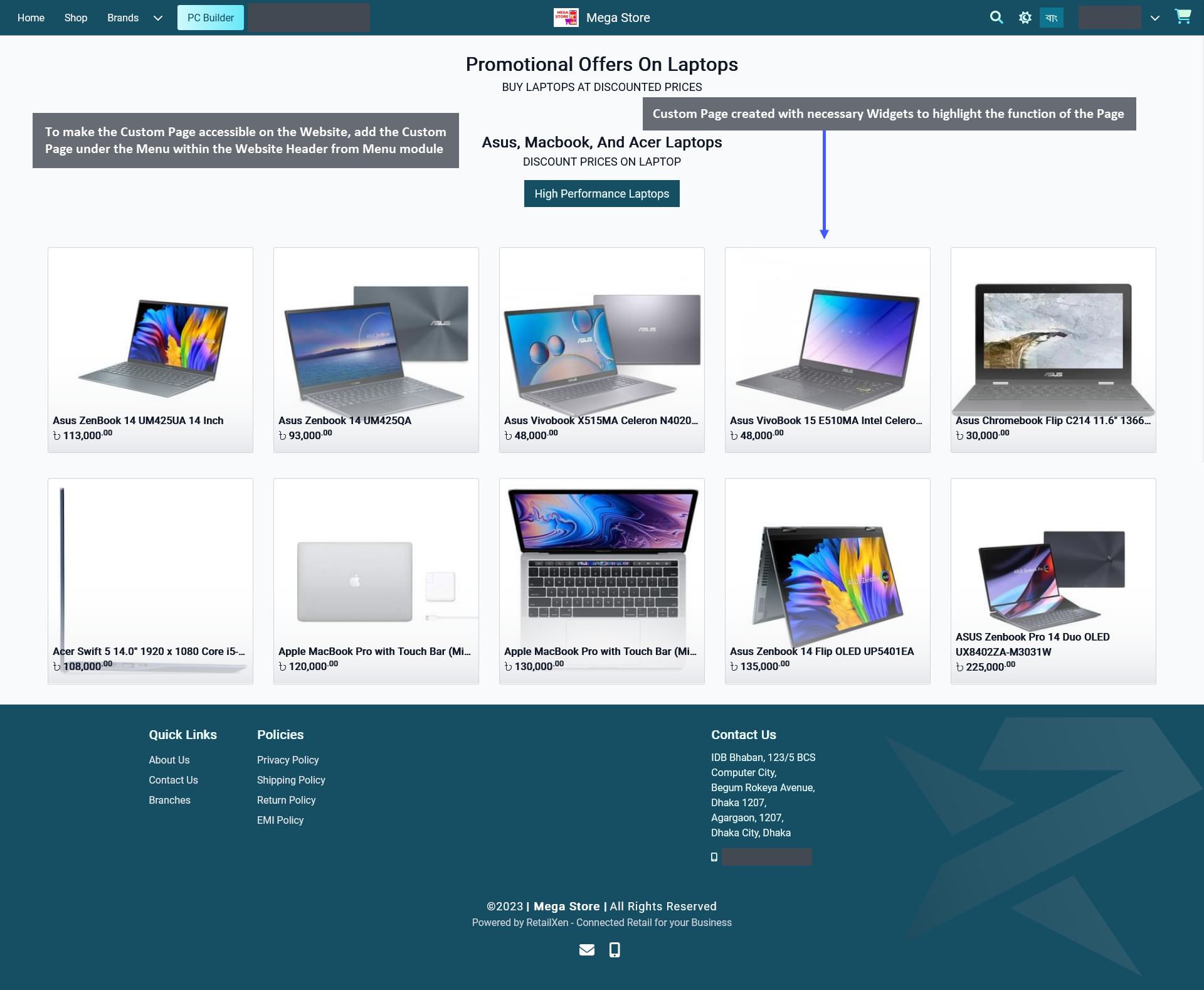Click Asus VivoBook X515MA product card
The width and height of the screenshot is (1204, 990).
coord(601,349)
